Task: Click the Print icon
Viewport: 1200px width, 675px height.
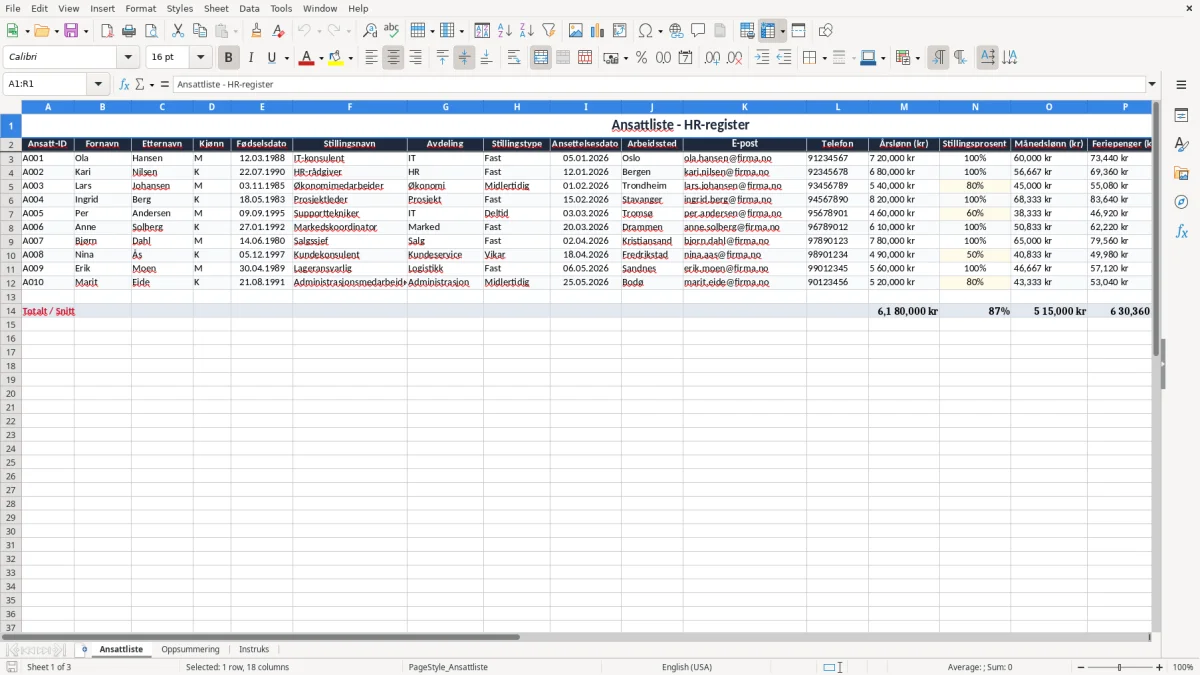Action: [x=128, y=31]
